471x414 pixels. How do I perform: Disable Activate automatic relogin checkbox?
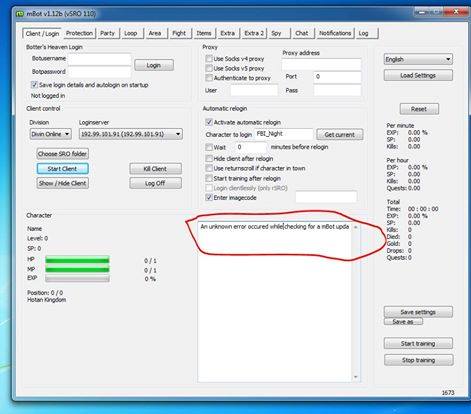(x=209, y=122)
